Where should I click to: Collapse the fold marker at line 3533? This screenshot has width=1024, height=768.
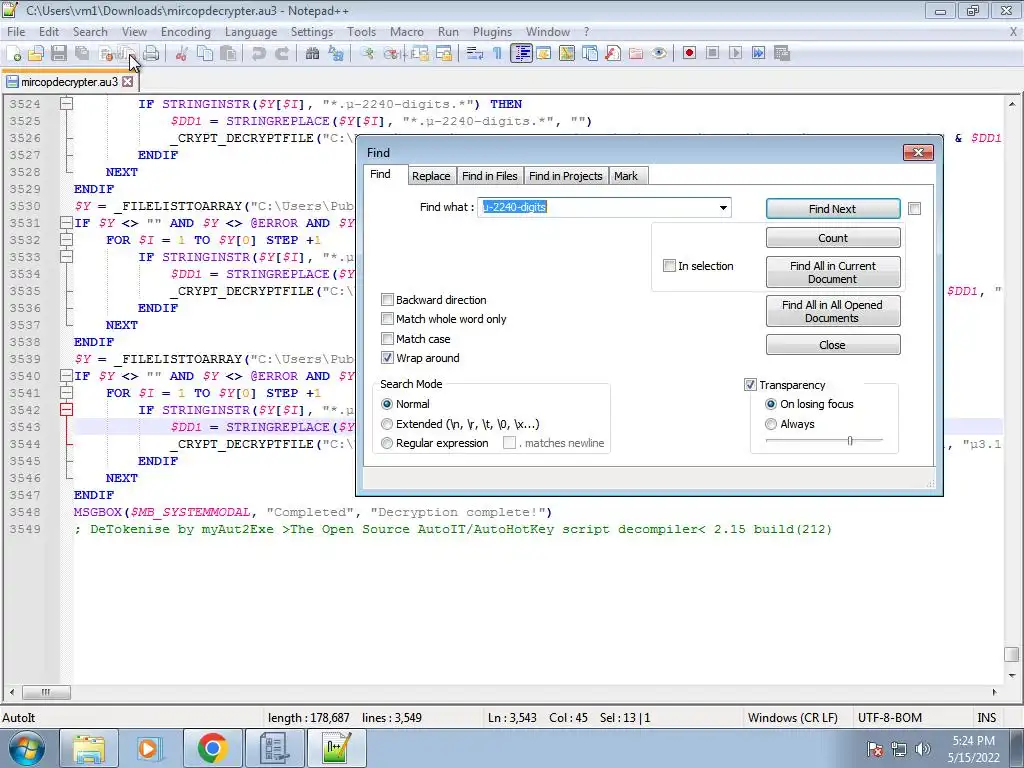pos(67,257)
